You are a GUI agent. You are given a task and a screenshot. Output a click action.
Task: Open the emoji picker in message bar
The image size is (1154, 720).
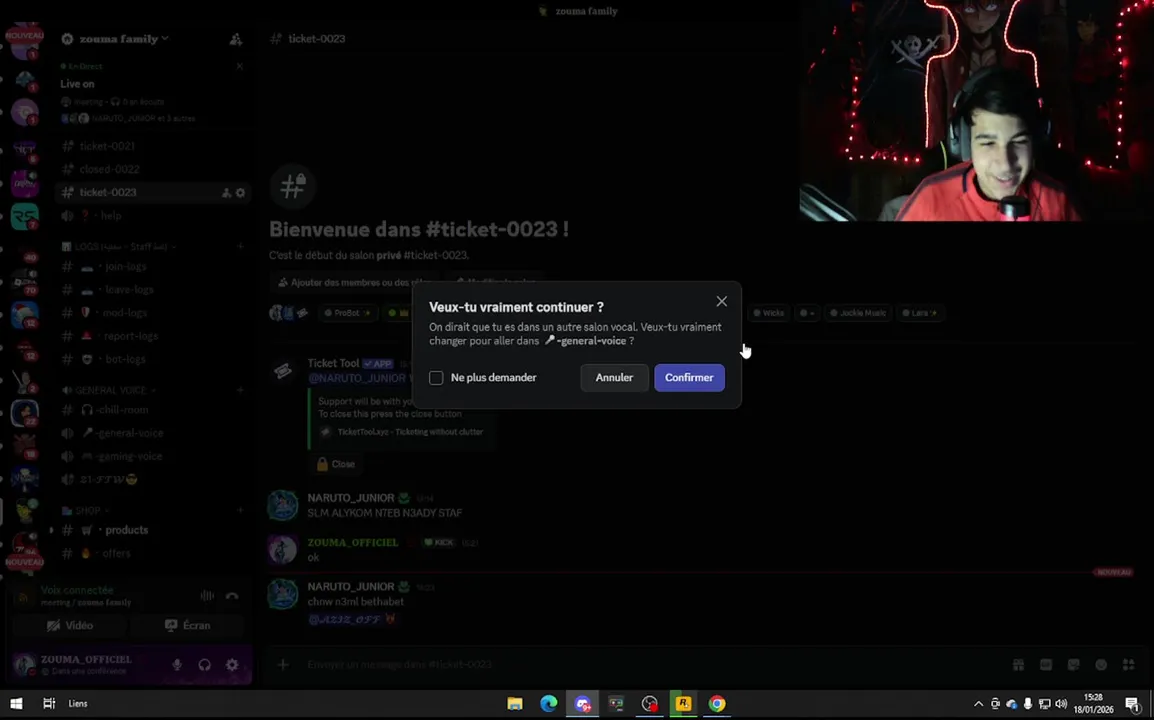click(x=1101, y=665)
